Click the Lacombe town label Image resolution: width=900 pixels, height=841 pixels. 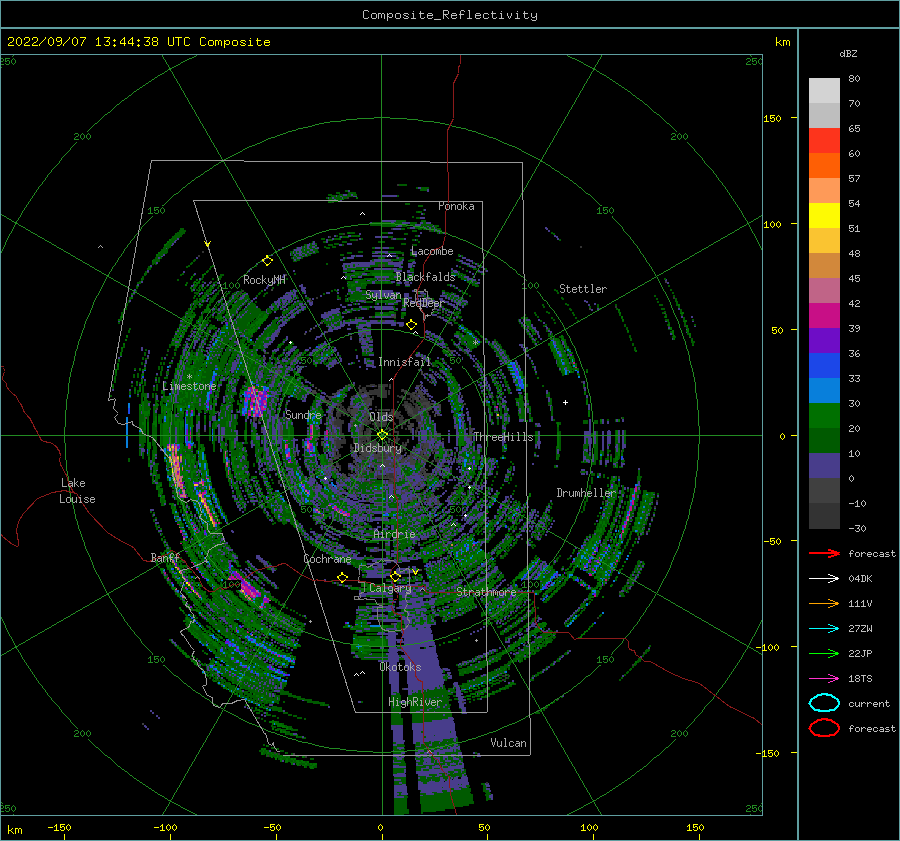point(432,251)
